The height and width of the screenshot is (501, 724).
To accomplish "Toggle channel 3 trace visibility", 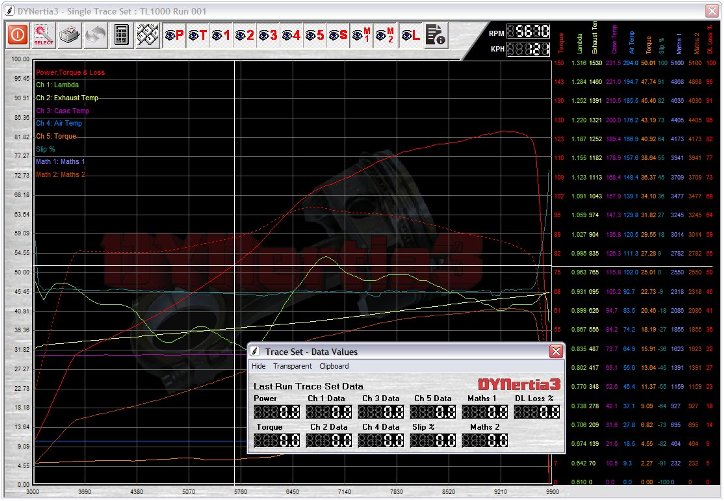I will (268, 35).
